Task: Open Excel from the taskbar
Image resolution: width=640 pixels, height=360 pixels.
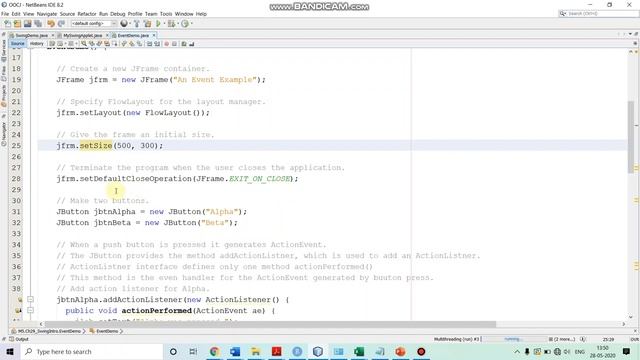Action: 359,351
